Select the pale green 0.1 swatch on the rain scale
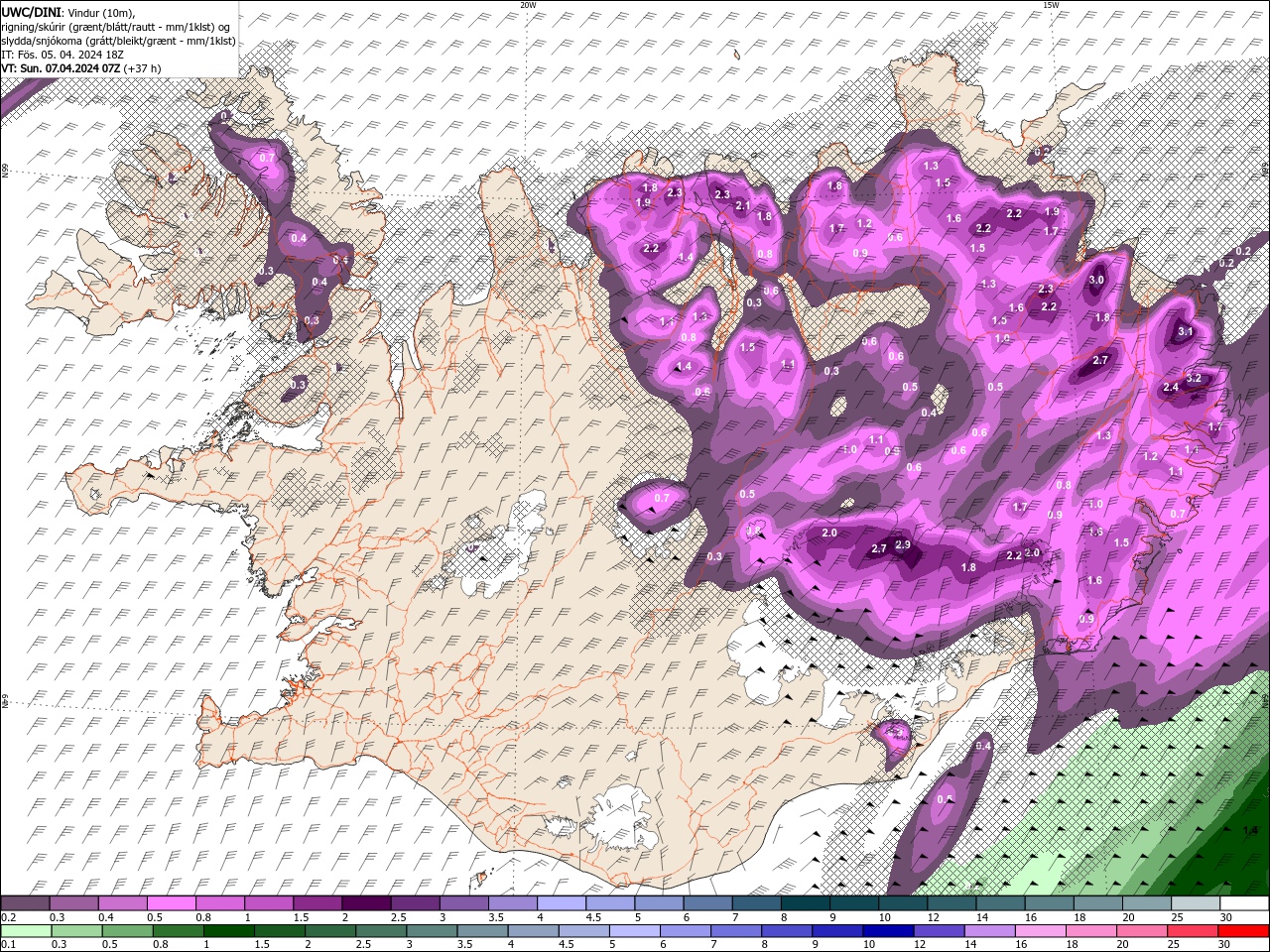1270x952 pixels. click(26, 931)
